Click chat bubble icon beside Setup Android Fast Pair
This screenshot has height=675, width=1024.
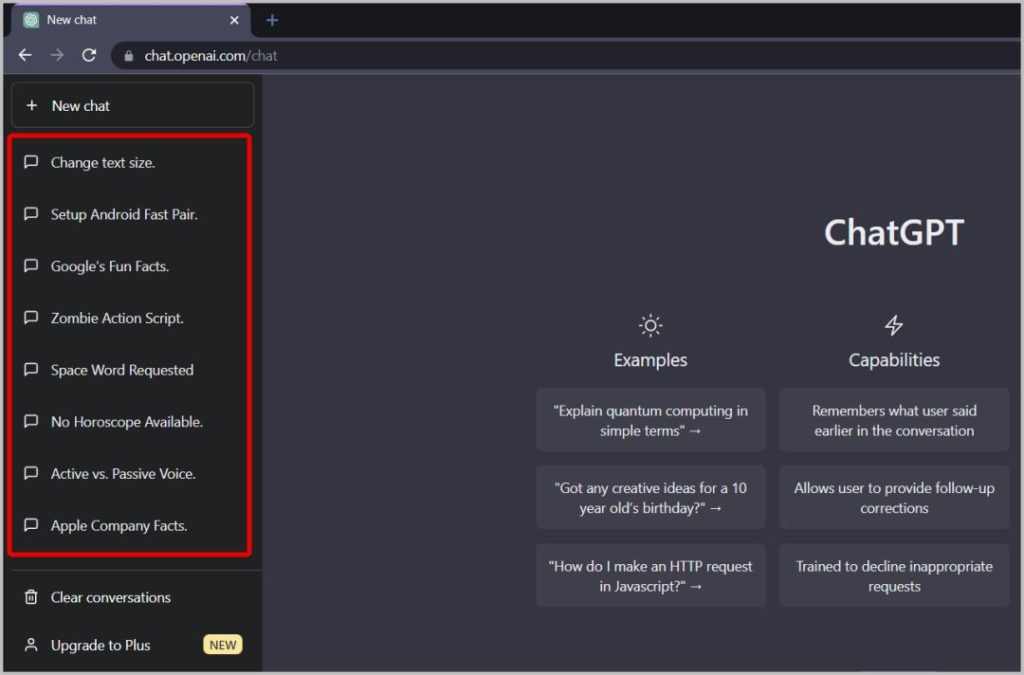(x=31, y=213)
